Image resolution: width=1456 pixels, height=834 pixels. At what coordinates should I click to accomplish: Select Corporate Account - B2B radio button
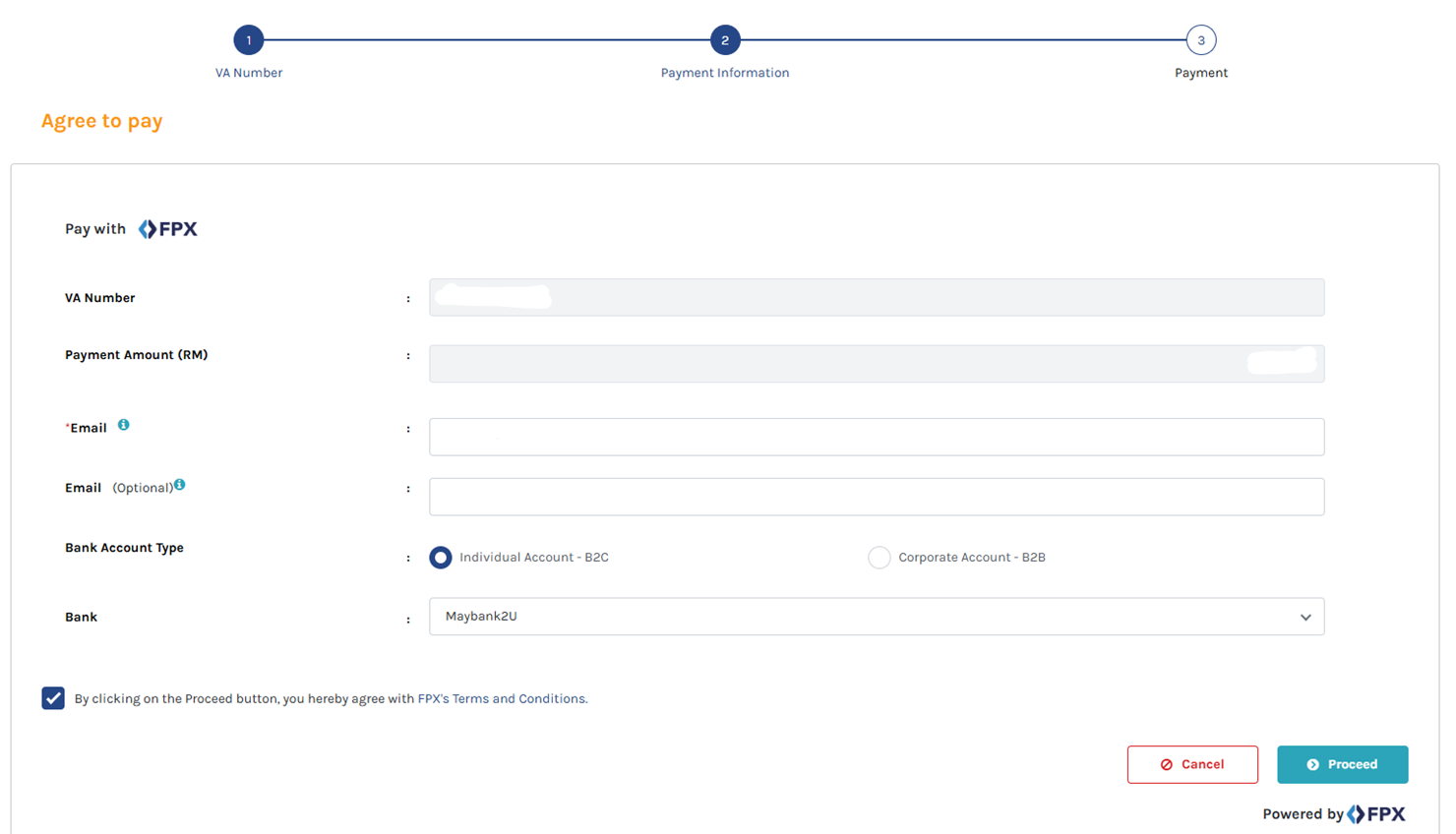coord(880,558)
